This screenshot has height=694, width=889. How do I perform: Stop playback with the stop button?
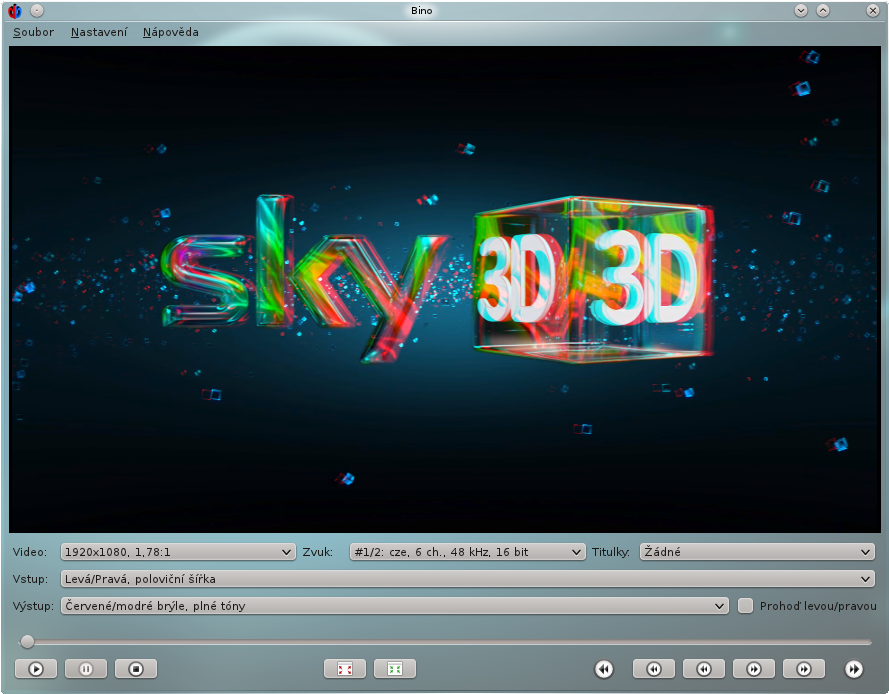coord(136,669)
